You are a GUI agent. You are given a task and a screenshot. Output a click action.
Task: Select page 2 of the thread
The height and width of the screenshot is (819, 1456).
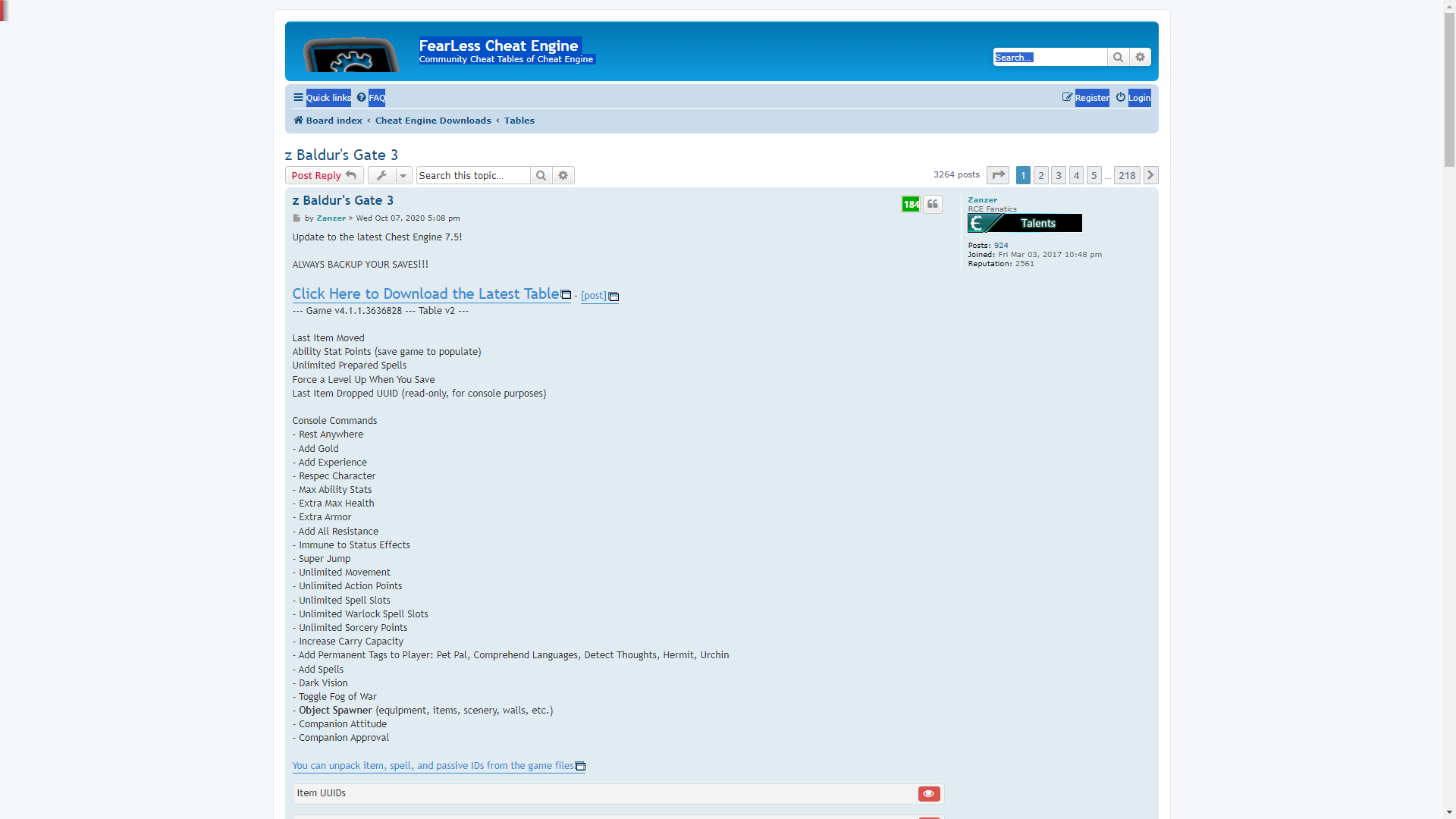[1041, 175]
